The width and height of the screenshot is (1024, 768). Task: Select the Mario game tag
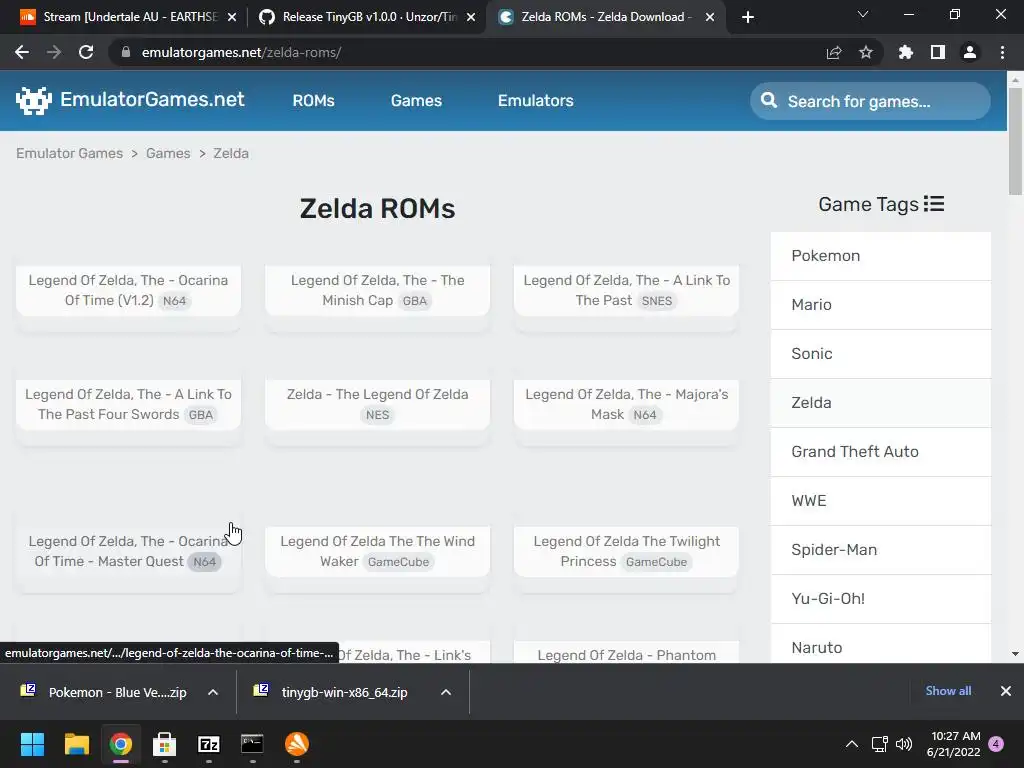(880, 305)
